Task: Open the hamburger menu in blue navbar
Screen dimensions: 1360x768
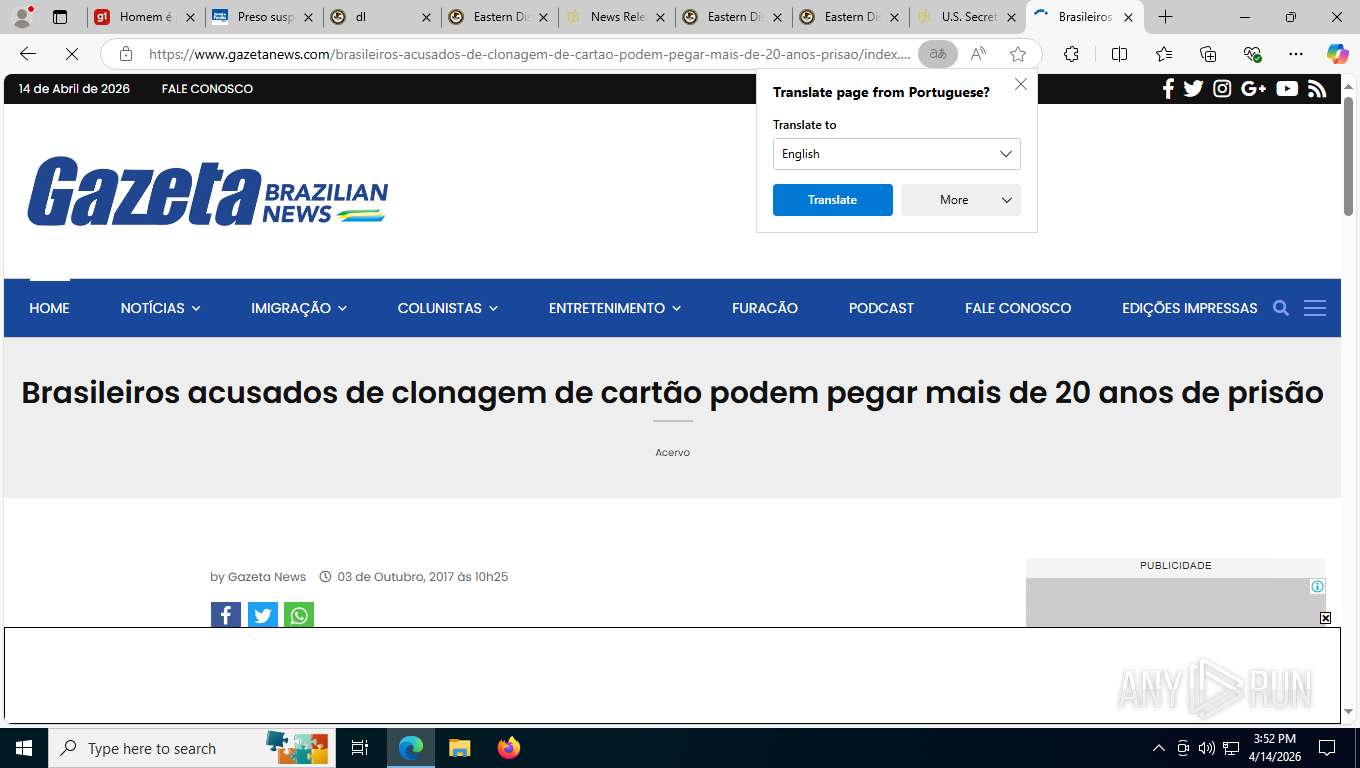Action: (x=1315, y=308)
